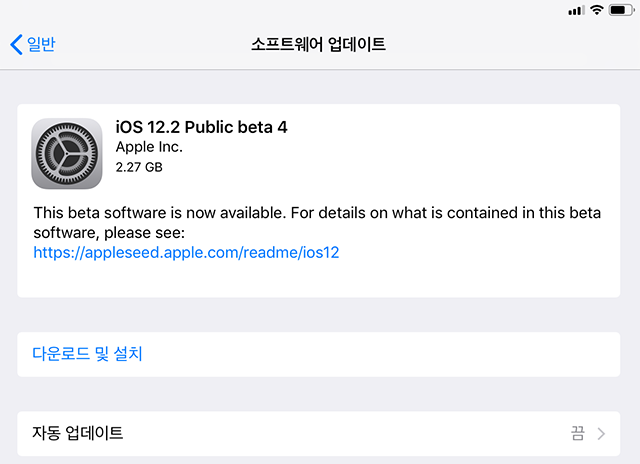This screenshot has height=464, width=640.
Task: Select the Apple Inc. publisher text
Action: [149, 147]
